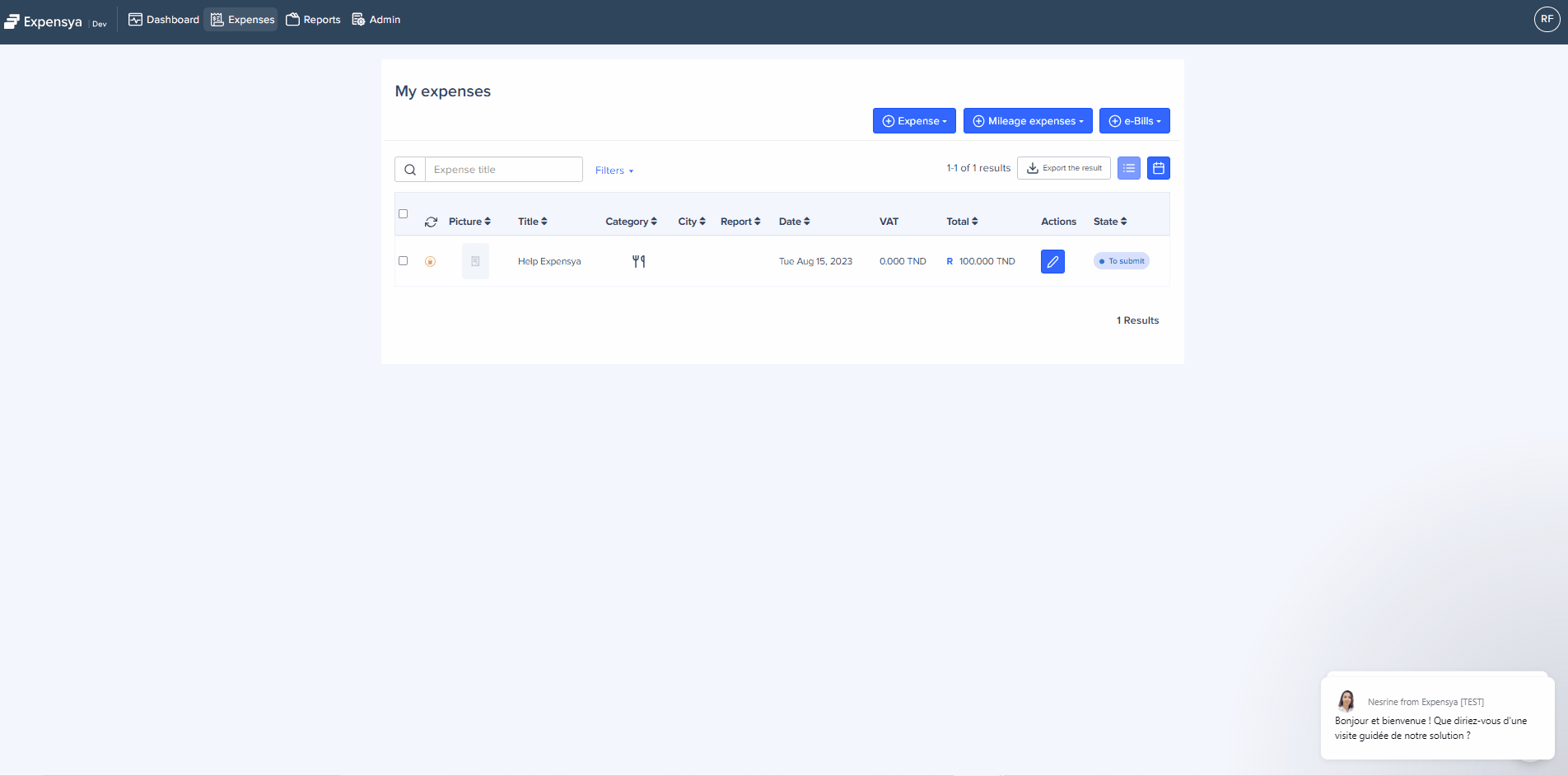Click Export the result button
1568x776 pixels.
(1063, 168)
